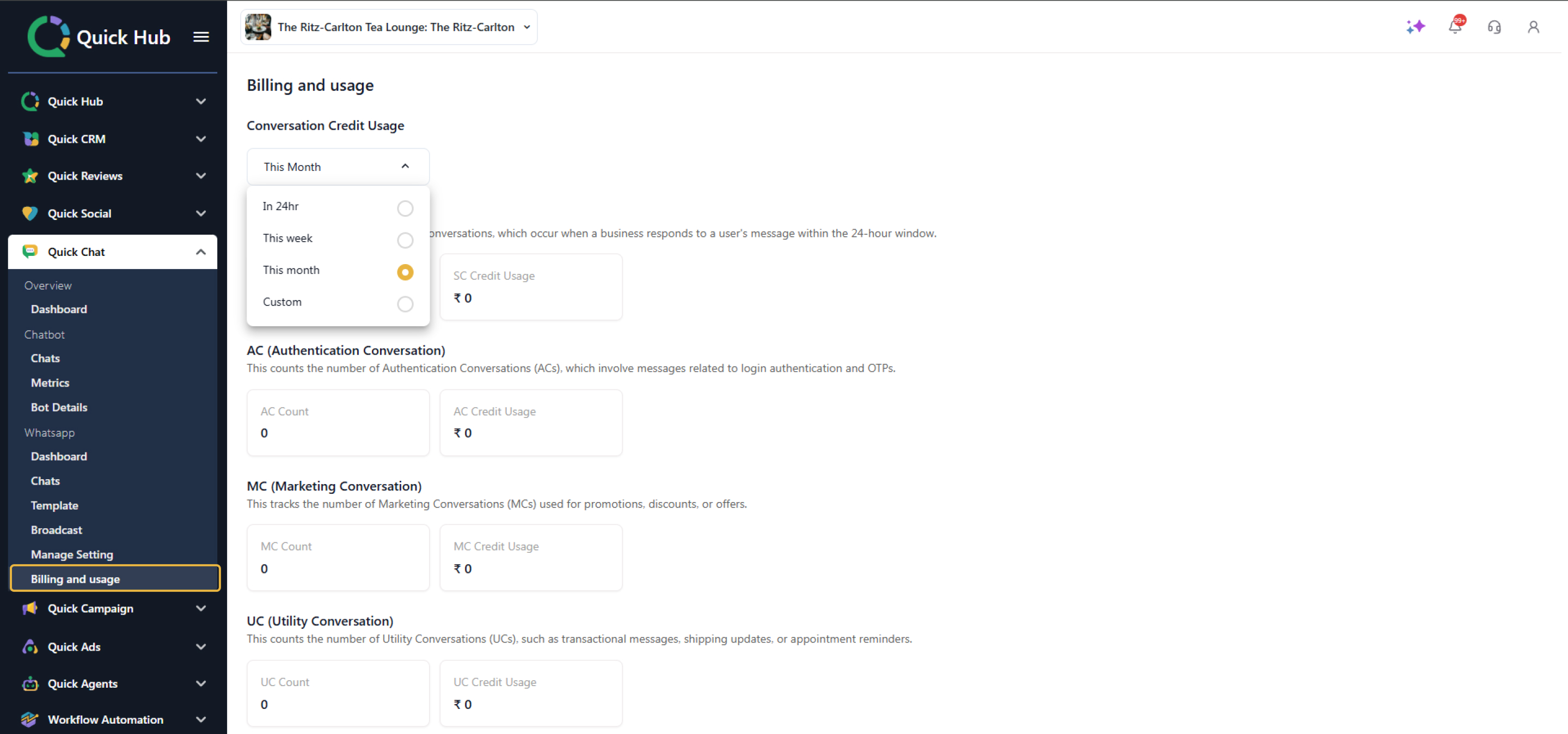Select the This week radio button

pyautogui.click(x=405, y=241)
